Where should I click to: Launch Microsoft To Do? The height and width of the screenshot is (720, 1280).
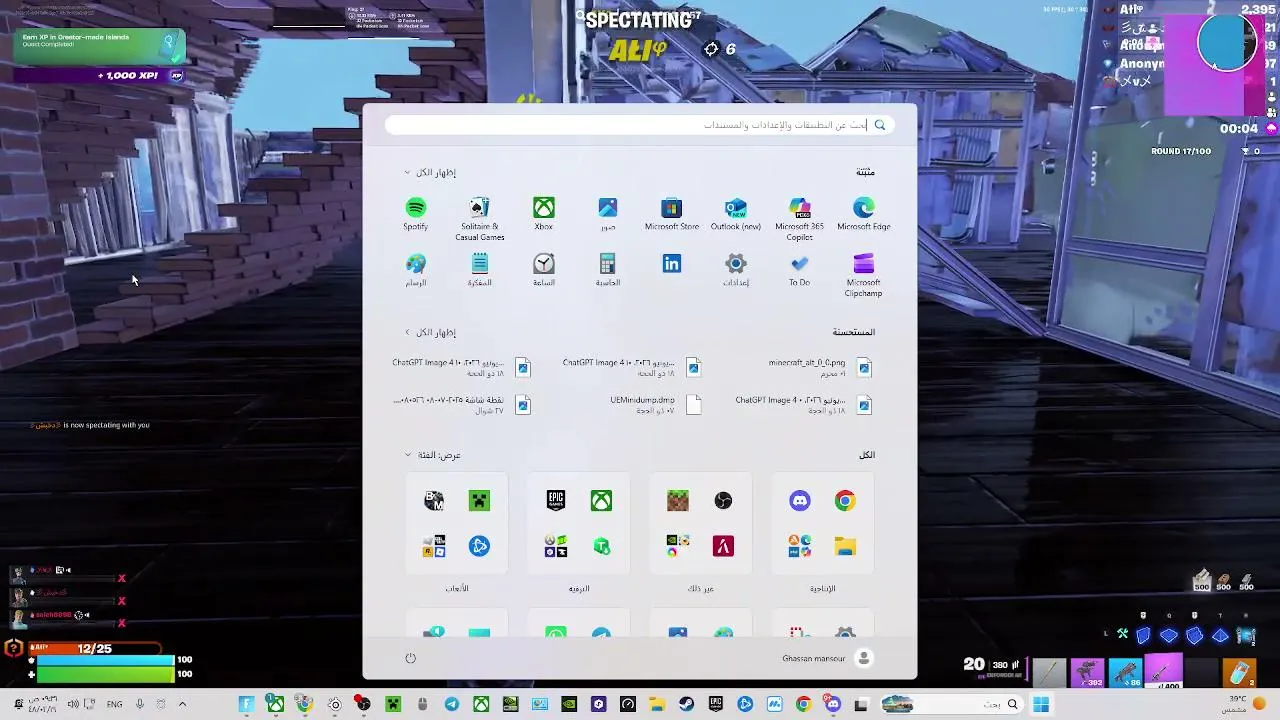coord(800,270)
